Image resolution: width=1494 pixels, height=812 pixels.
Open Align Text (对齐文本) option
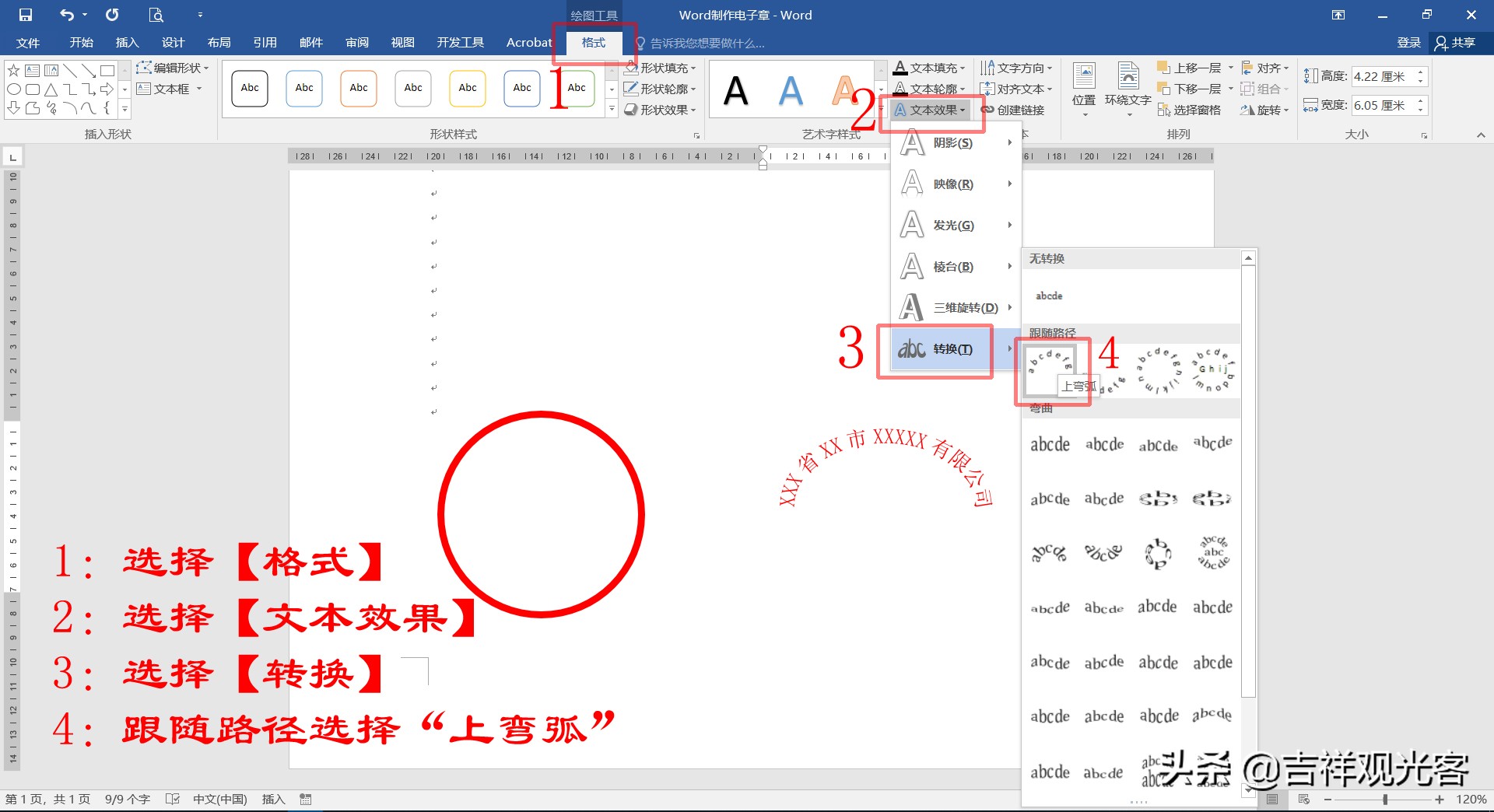(1015, 89)
